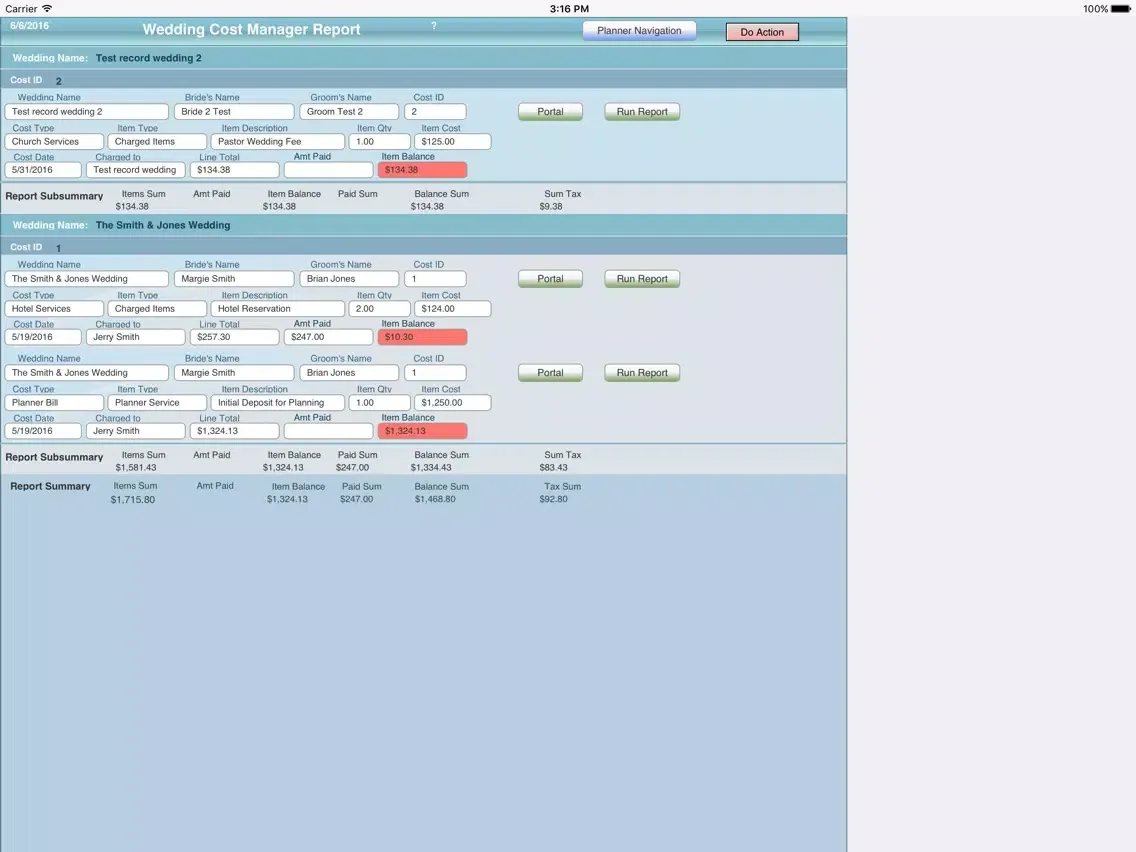Click the $1,468.80 Balance Sum total
The height and width of the screenshot is (852, 1136).
(x=435, y=499)
